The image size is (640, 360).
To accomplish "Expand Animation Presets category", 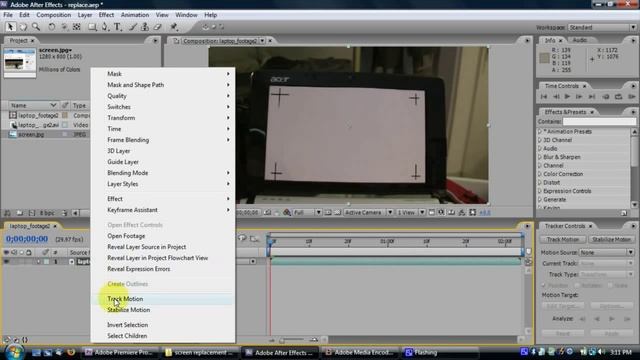I will 540,131.
